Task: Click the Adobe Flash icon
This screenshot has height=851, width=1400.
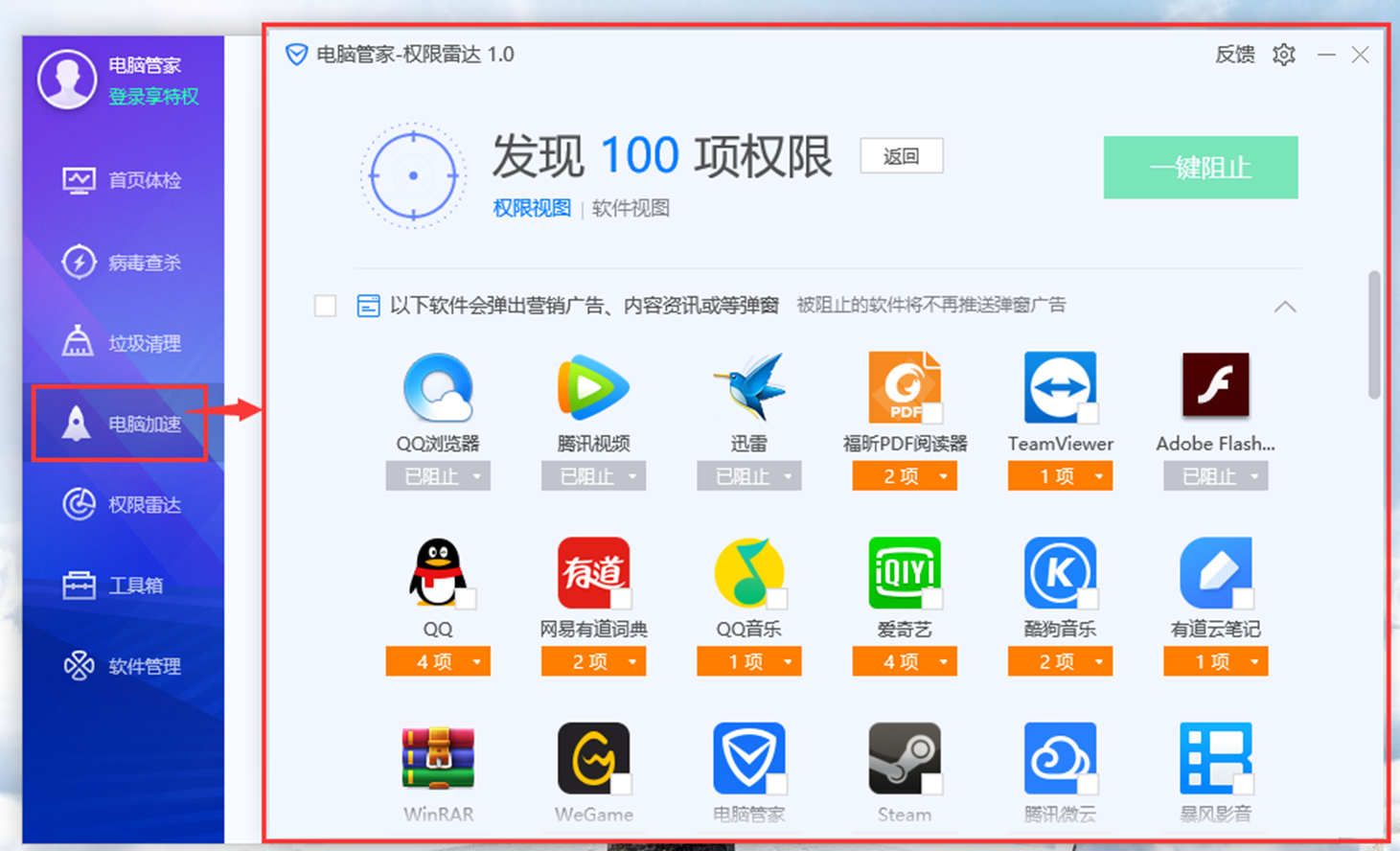Action: [x=1215, y=385]
